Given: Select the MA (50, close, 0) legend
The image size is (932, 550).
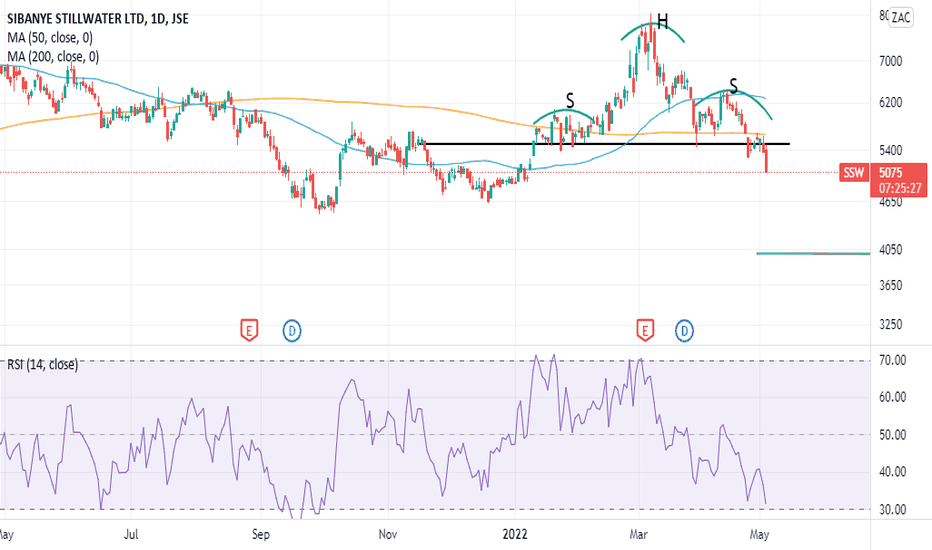Looking at the screenshot, I should coord(50,38).
